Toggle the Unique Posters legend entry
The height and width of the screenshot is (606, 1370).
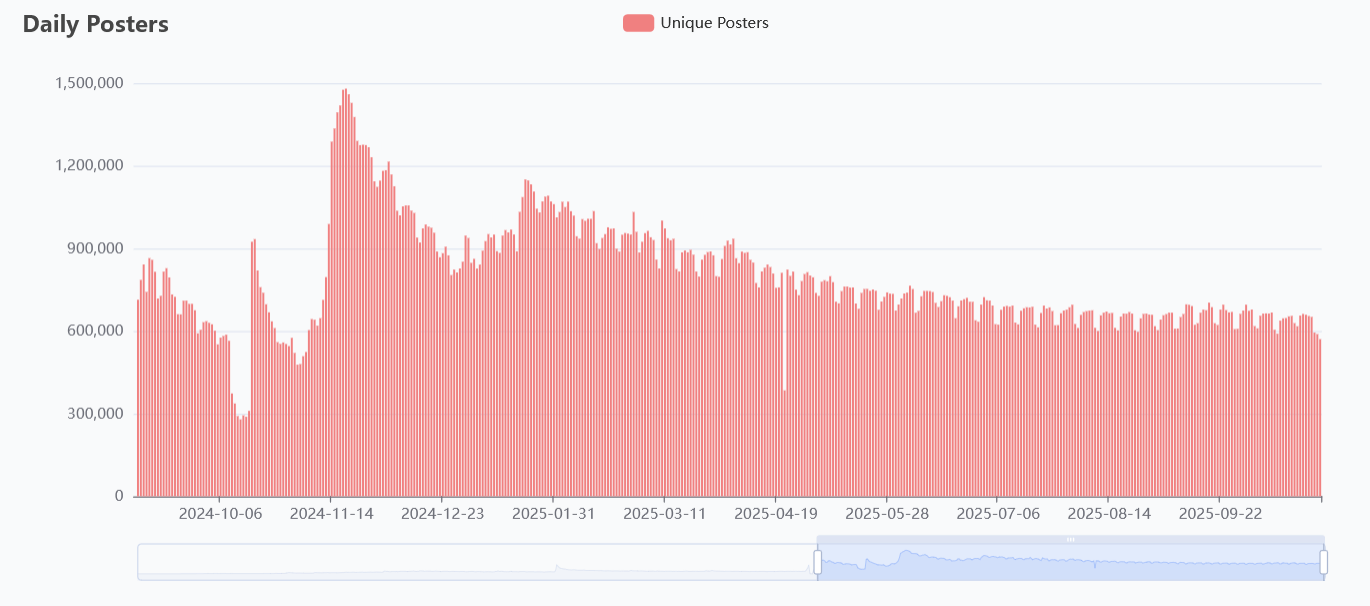[696, 23]
